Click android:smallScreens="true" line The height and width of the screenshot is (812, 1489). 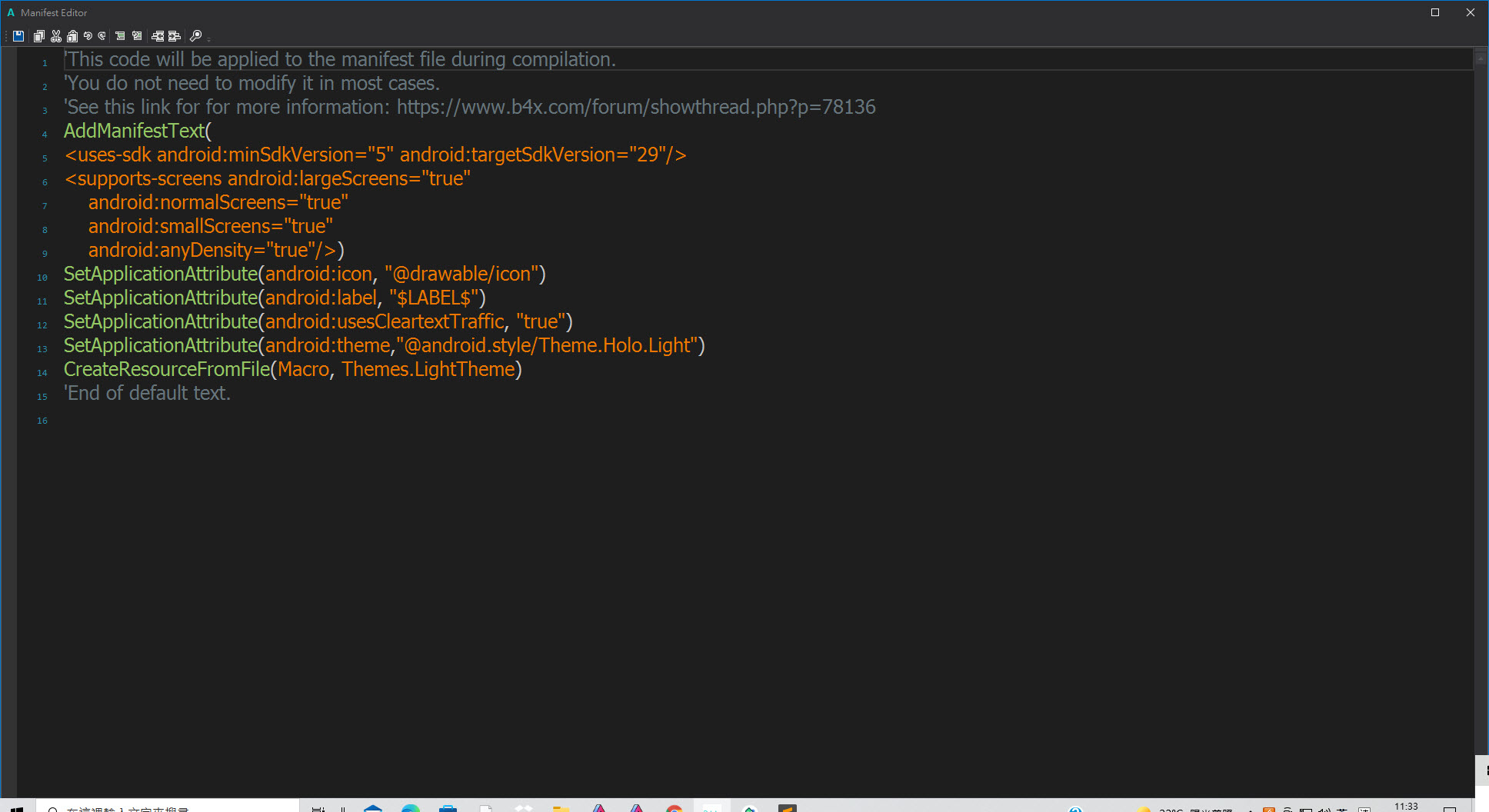point(211,226)
